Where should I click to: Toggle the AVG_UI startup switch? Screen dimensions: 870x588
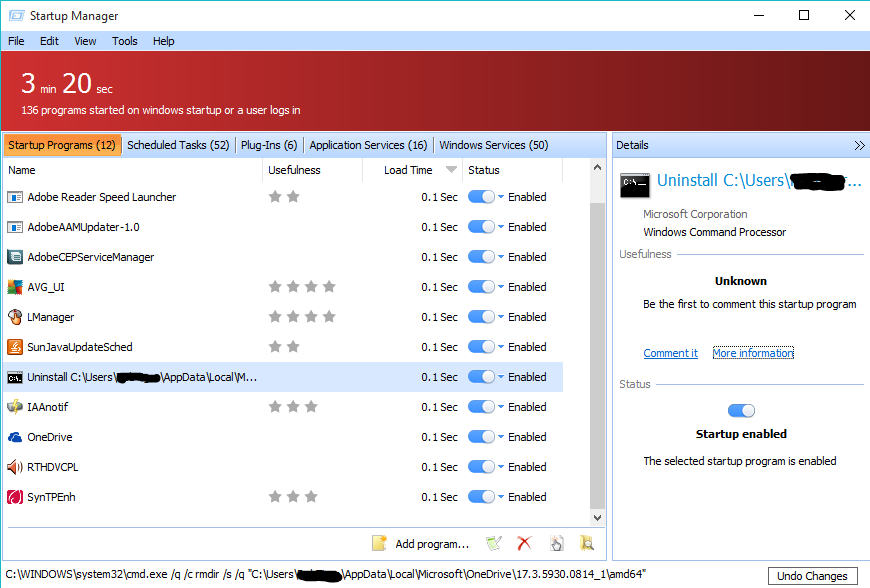(x=481, y=287)
